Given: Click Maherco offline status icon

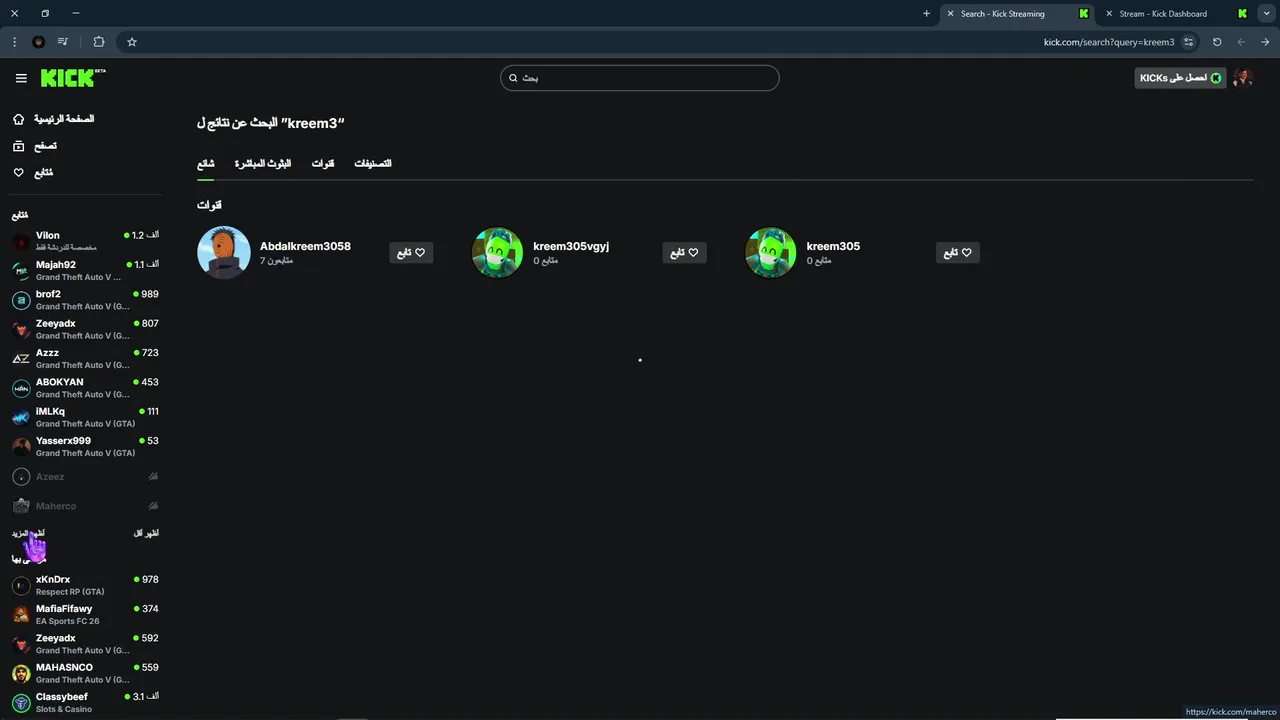Looking at the screenshot, I should click(x=153, y=506).
